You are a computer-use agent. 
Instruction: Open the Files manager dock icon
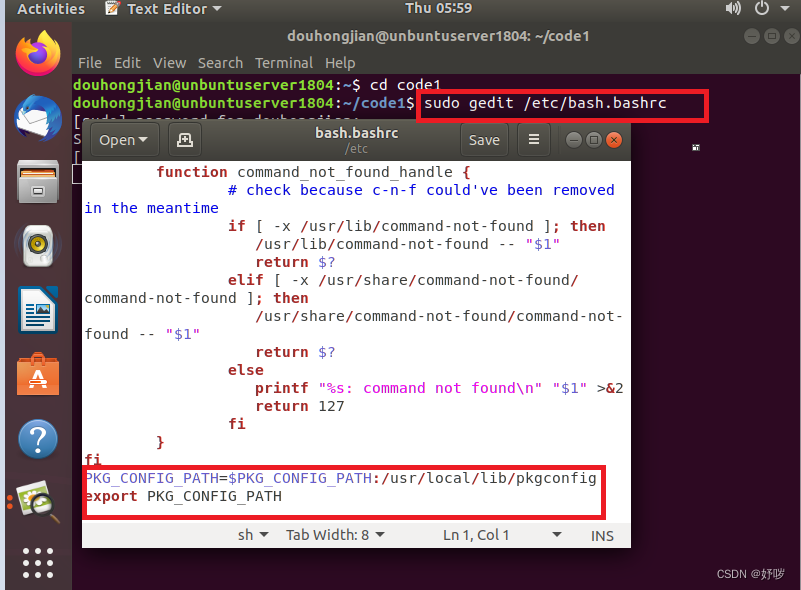click(38, 182)
